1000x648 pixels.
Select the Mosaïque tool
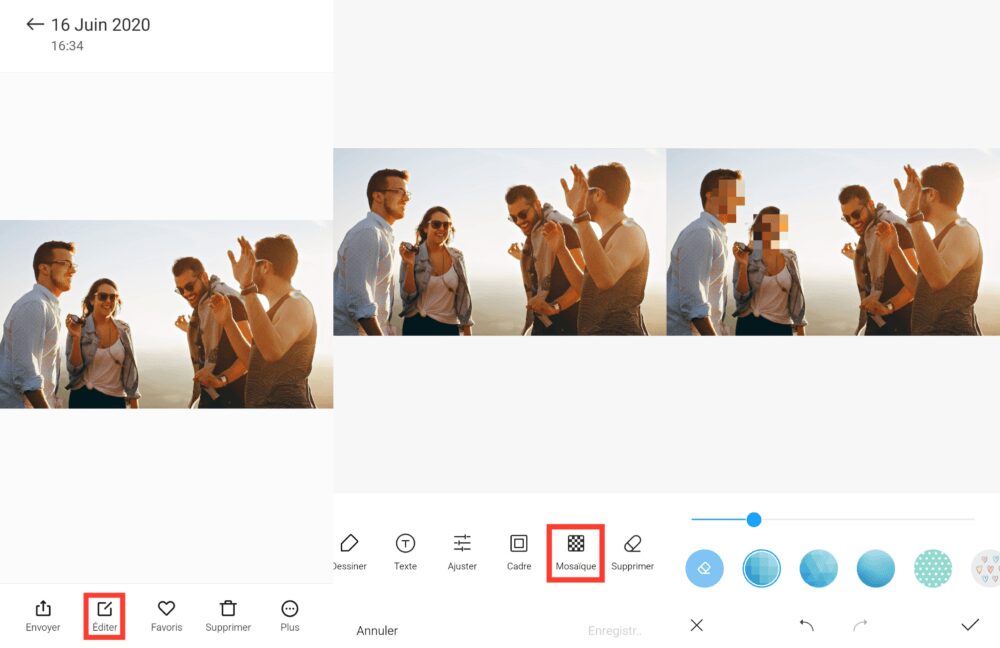[575, 552]
